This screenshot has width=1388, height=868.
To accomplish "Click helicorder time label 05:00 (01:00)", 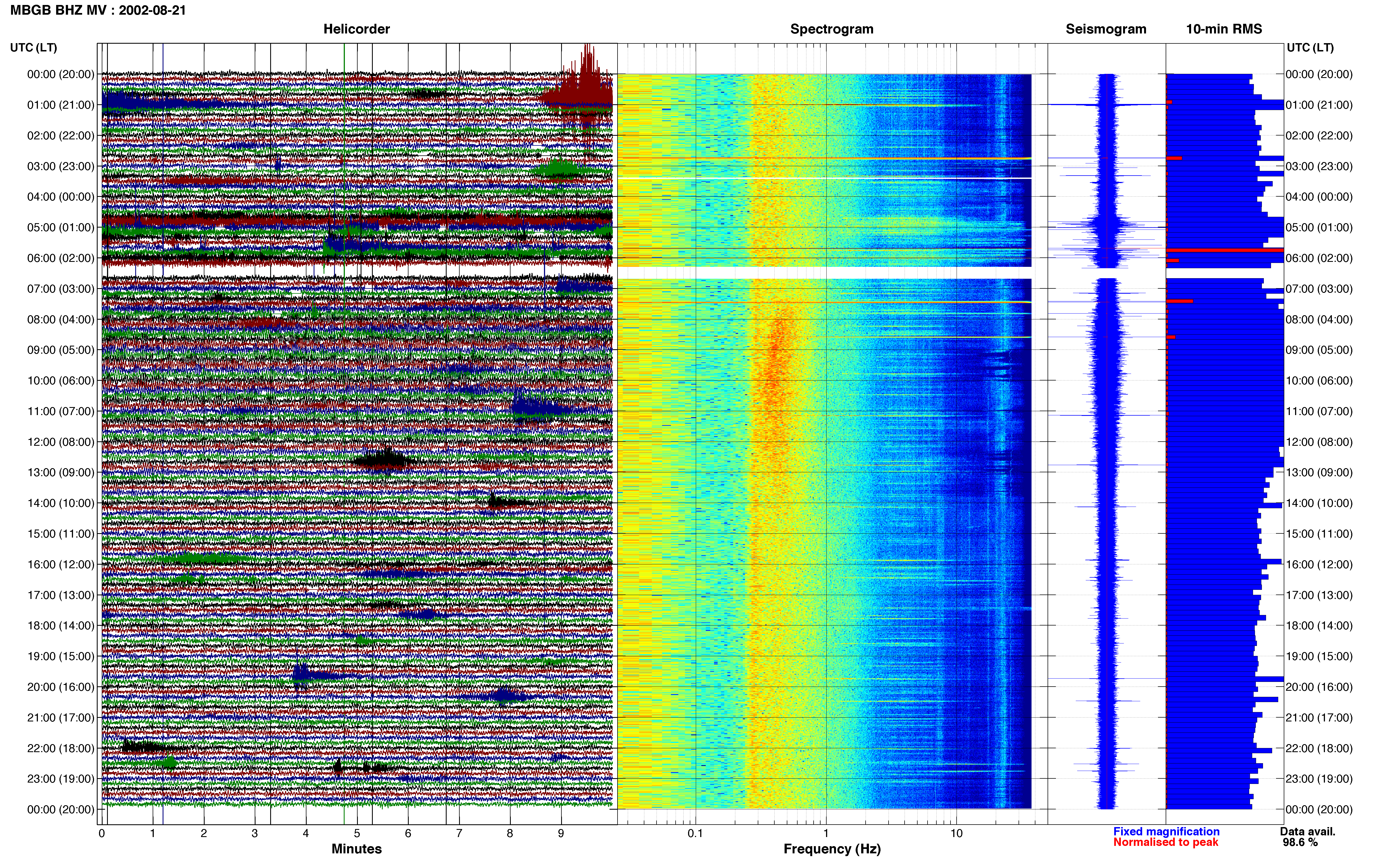I will pos(61,227).
